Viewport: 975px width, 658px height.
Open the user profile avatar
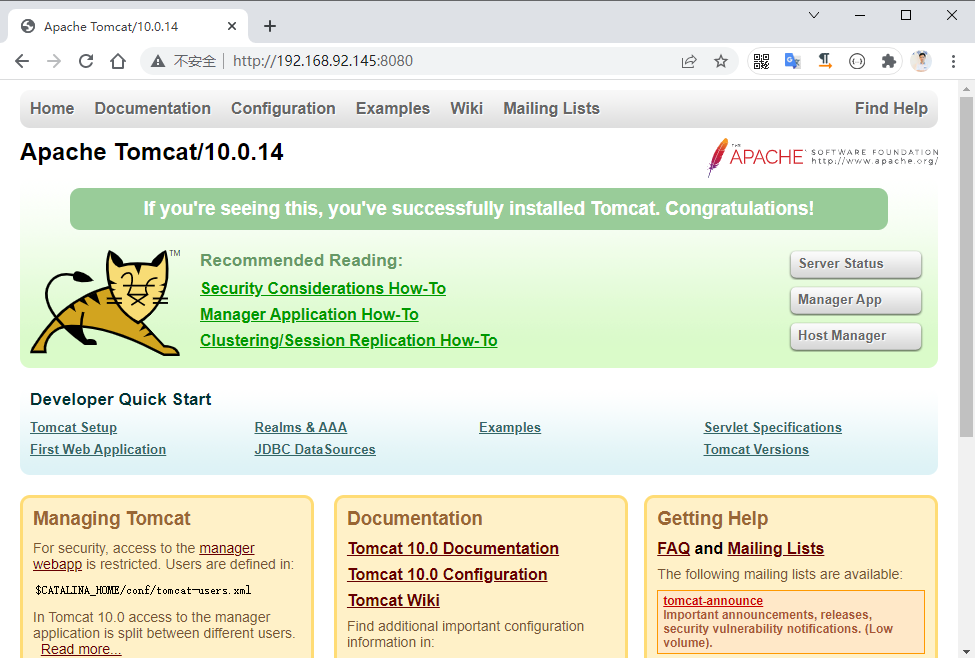click(x=921, y=61)
